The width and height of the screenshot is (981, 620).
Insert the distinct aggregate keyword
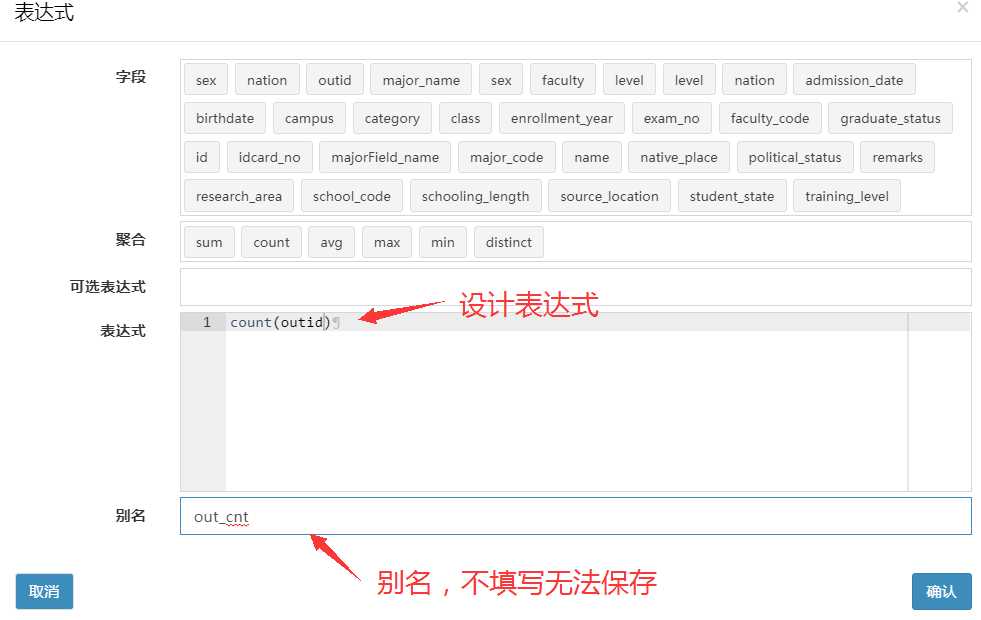[x=509, y=242]
